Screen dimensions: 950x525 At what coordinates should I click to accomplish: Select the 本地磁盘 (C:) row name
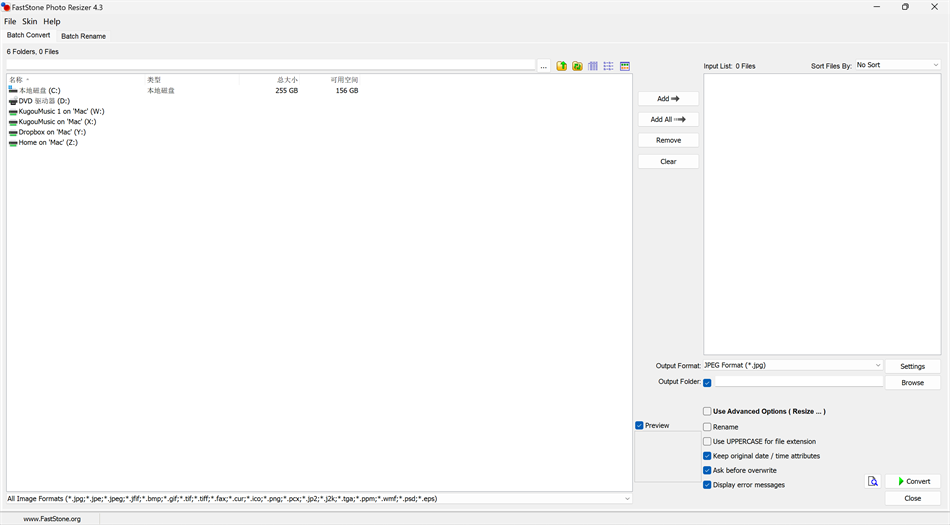point(39,91)
